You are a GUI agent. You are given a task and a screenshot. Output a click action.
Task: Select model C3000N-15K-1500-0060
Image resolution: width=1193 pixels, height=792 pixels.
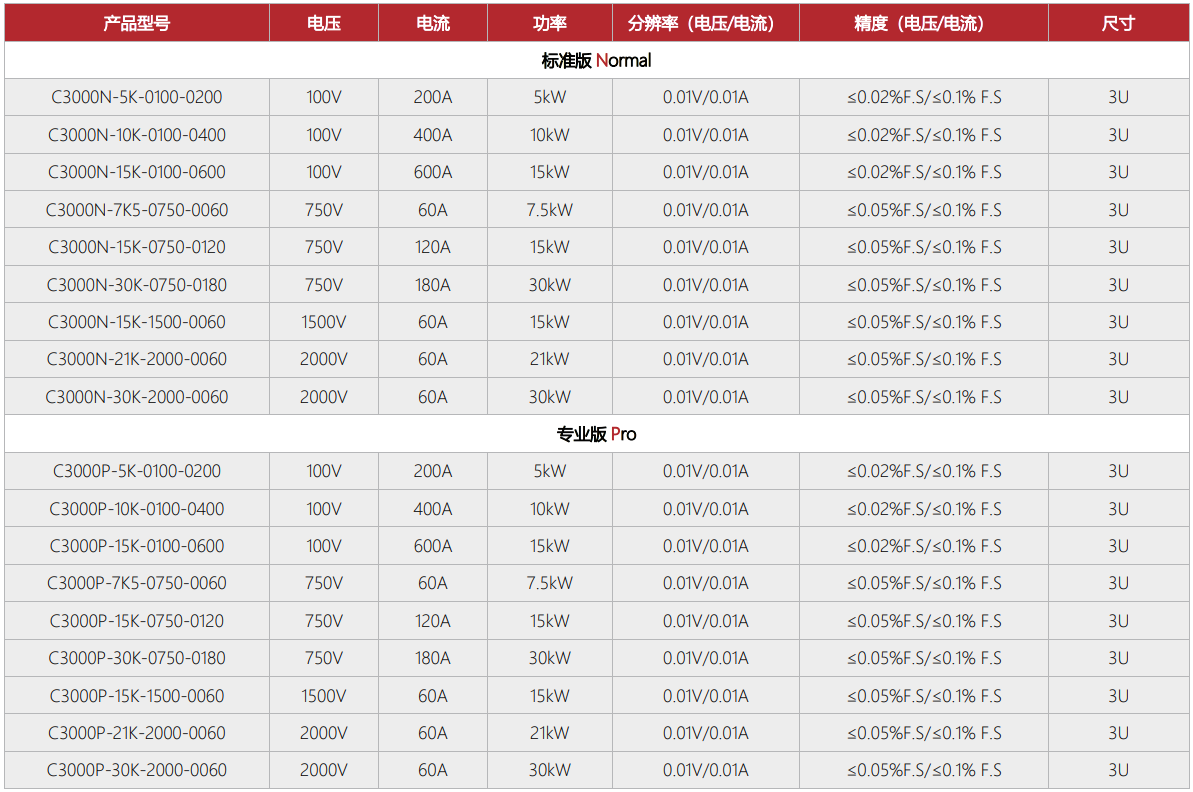pos(137,322)
